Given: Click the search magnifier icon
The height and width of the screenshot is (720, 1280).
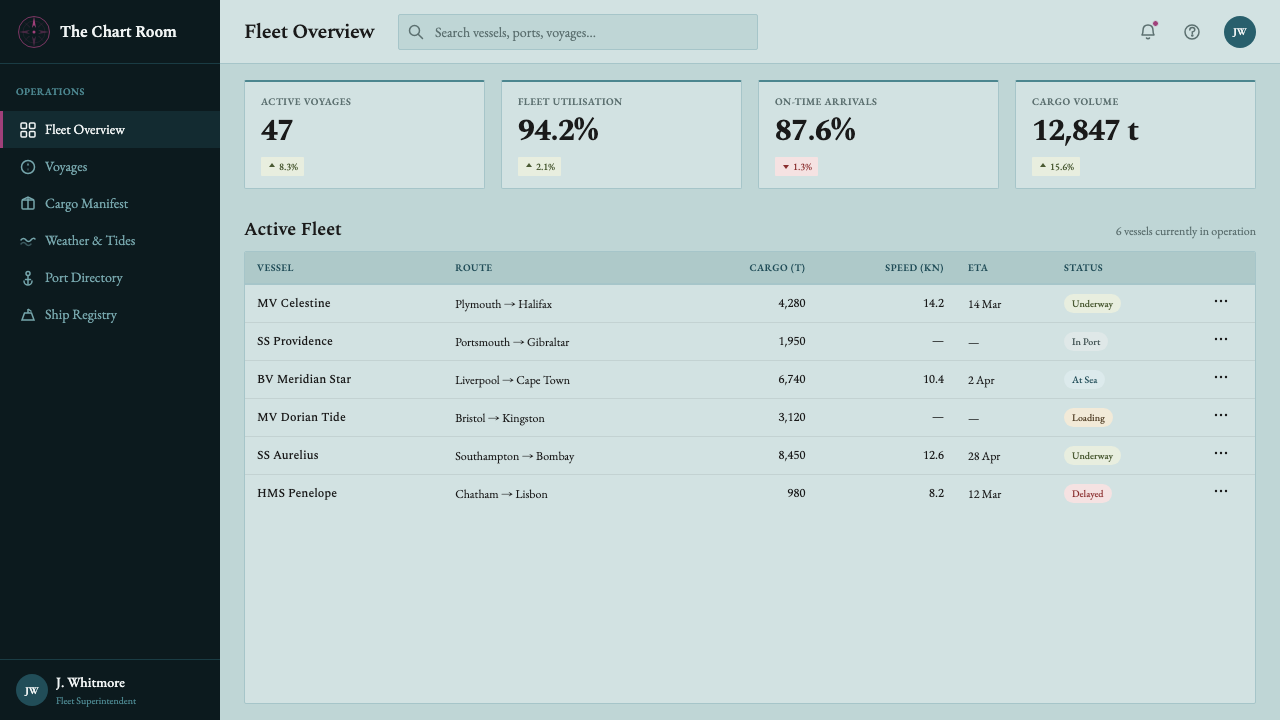Looking at the screenshot, I should pyautogui.click(x=416, y=32).
